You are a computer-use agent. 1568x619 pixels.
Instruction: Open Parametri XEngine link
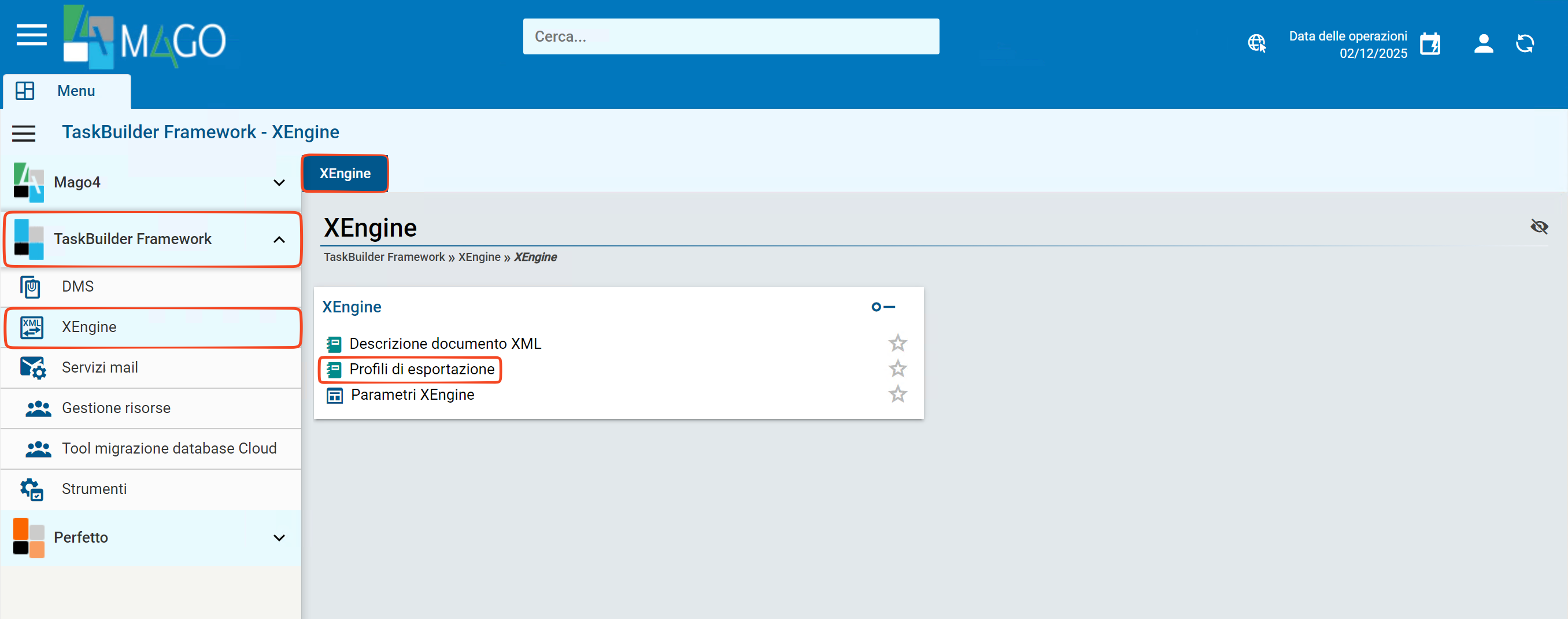(413, 395)
